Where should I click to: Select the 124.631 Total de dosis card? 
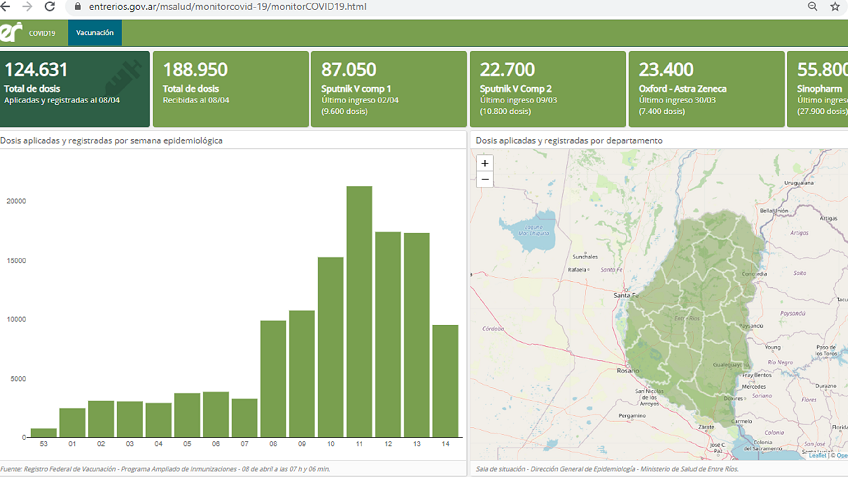click(75, 89)
